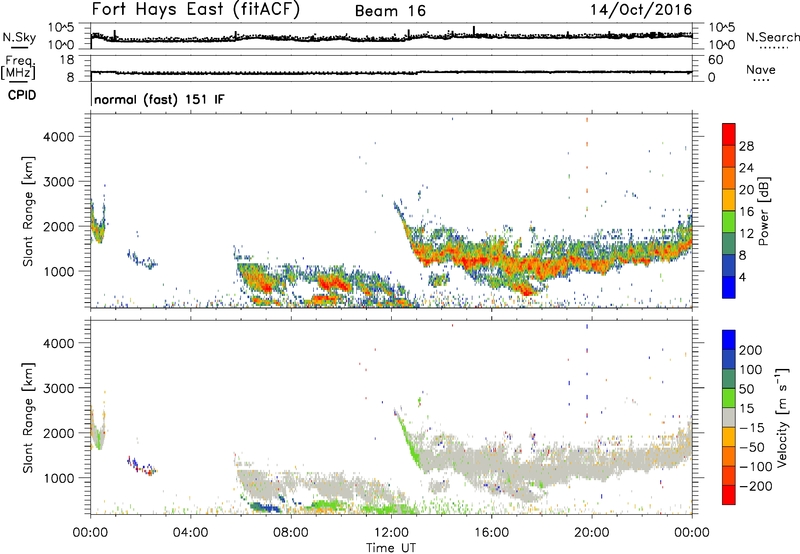
Task: Click the frequency trace line in Freq panel
Action: point(391,72)
